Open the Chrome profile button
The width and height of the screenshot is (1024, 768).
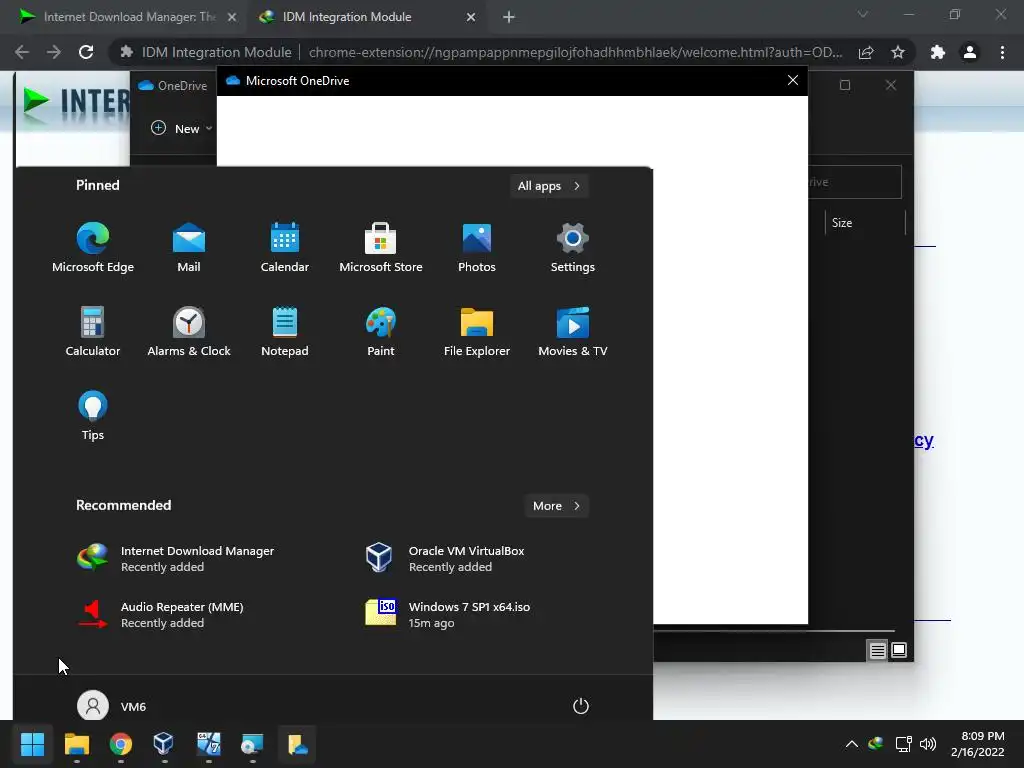point(970,52)
